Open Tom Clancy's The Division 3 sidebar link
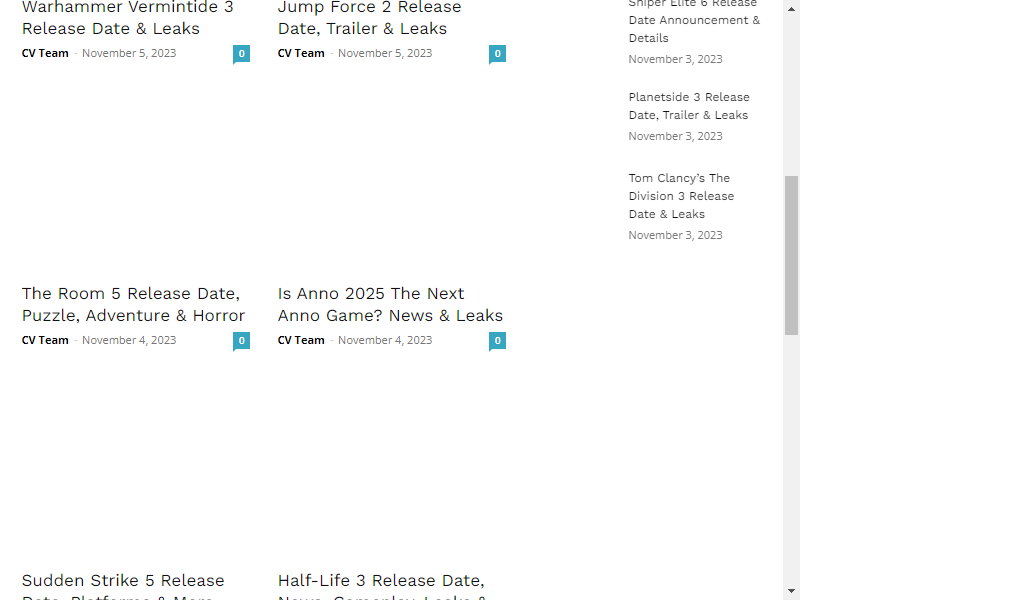The width and height of the screenshot is (1024, 600). coord(681,196)
